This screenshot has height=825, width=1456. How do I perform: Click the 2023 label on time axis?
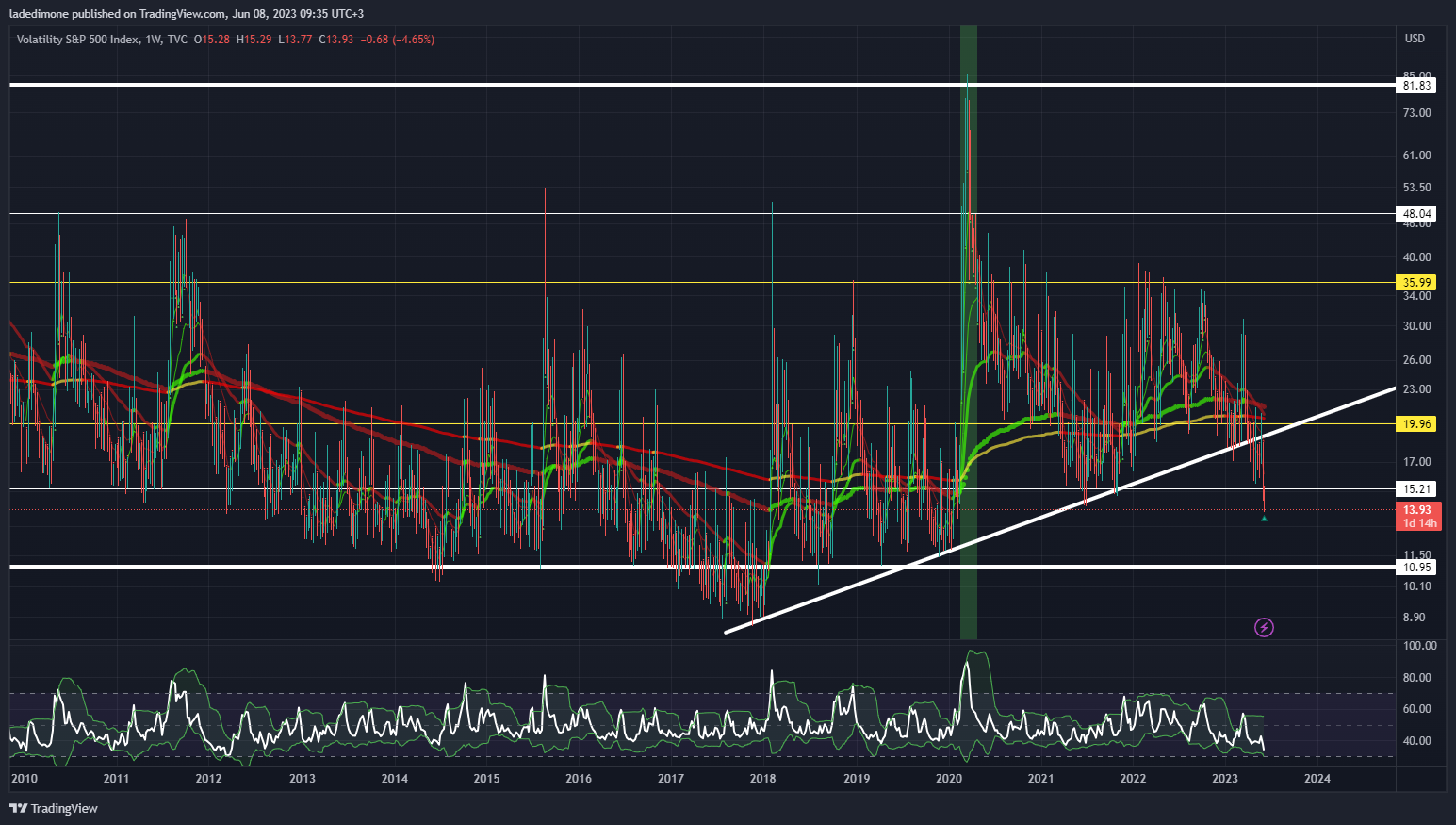coord(1225,778)
